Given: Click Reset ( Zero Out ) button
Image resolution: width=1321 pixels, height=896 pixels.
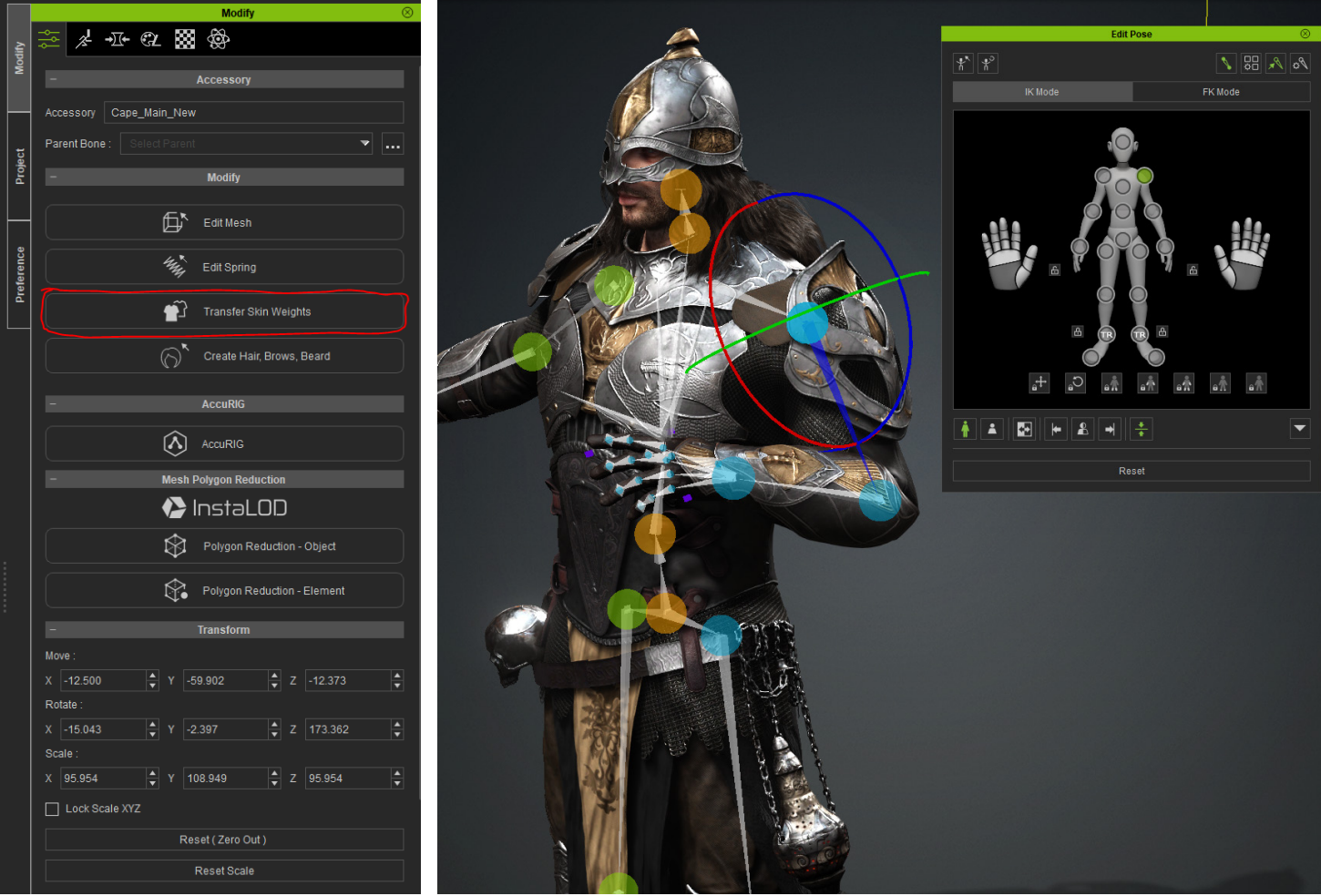Looking at the screenshot, I should (224, 840).
